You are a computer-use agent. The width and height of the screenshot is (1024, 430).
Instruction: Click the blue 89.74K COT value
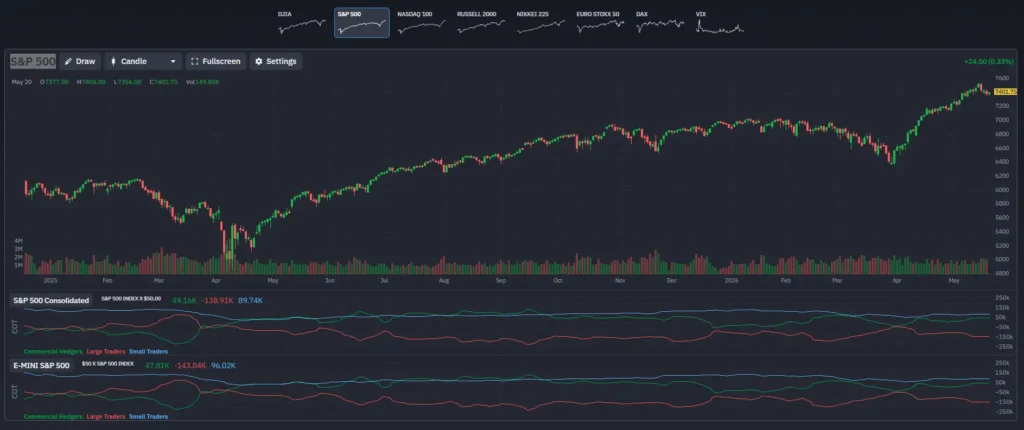(x=251, y=301)
